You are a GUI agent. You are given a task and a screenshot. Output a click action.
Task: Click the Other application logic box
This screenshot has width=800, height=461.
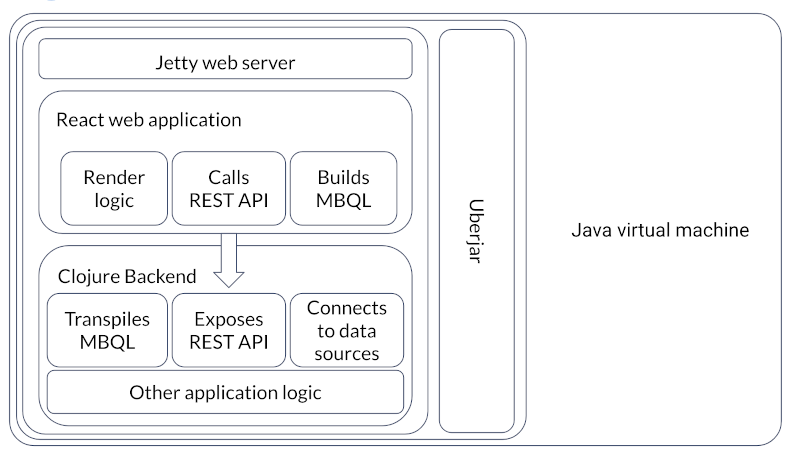point(225,392)
